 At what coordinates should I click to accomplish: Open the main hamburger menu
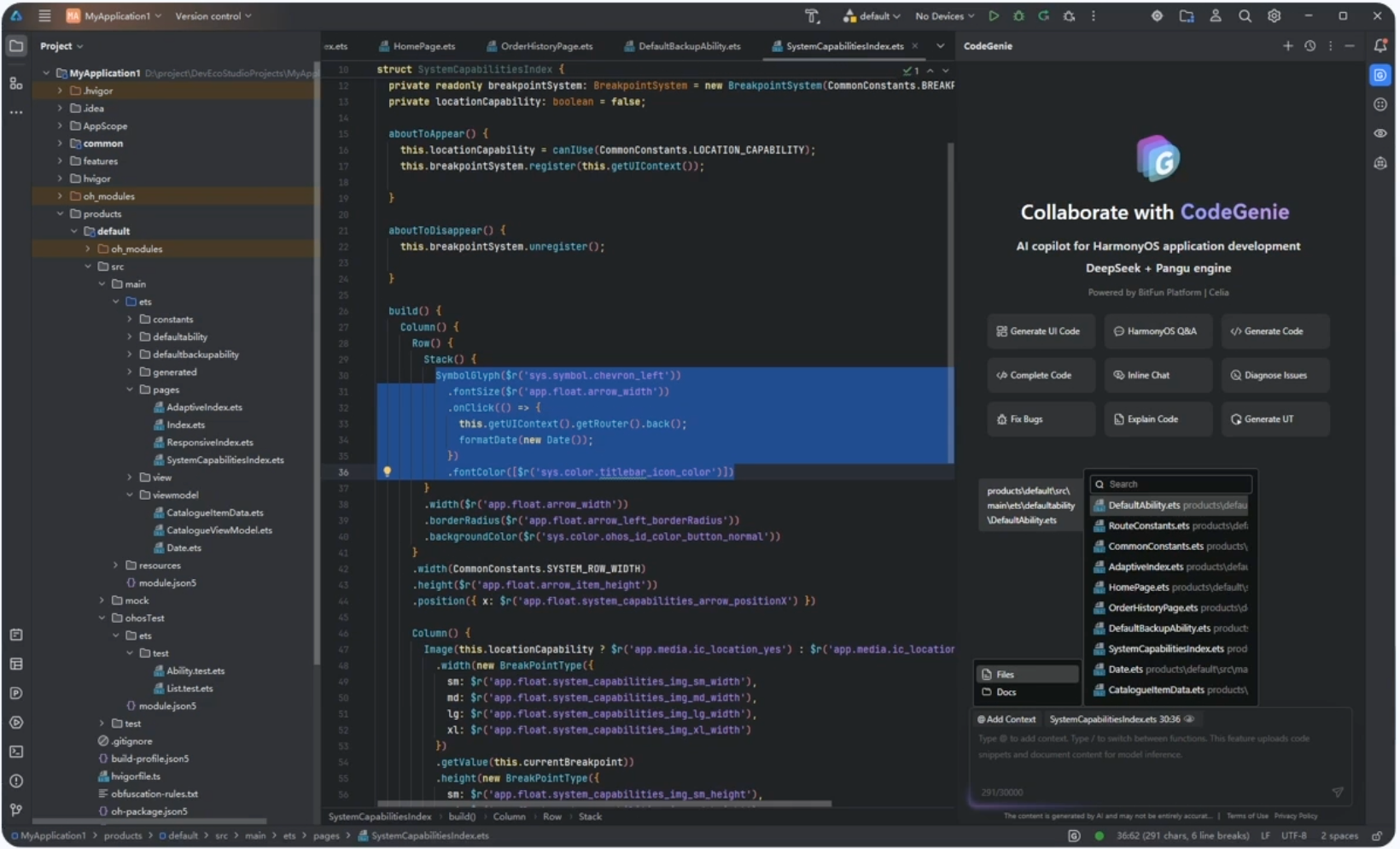(44, 16)
